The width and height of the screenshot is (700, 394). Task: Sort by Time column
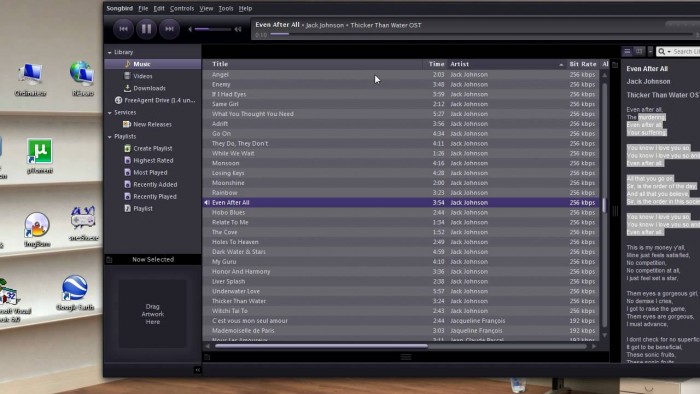pyautogui.click(x=435, y=64)
